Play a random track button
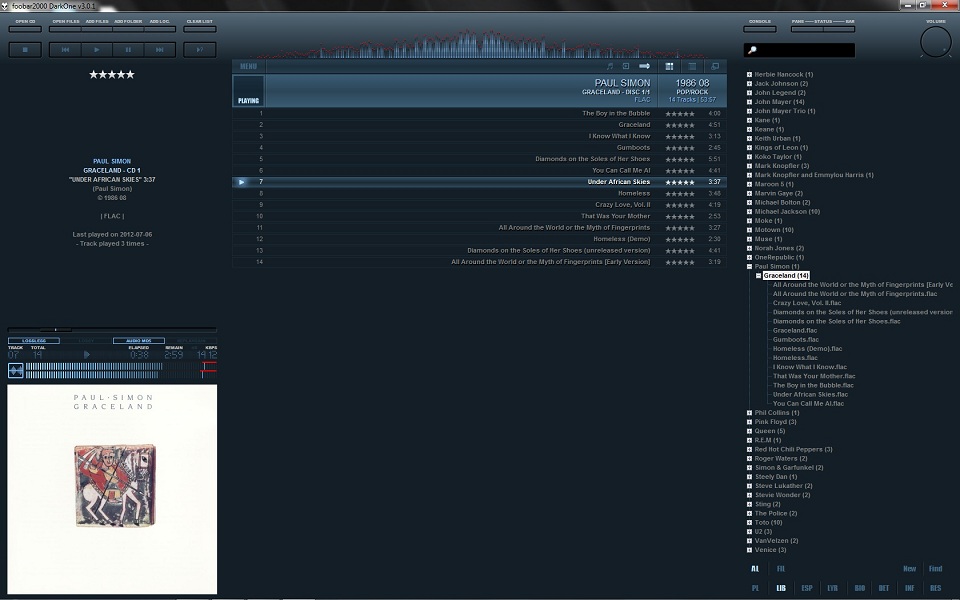This screenshot has width=960, height=600. 200,50
